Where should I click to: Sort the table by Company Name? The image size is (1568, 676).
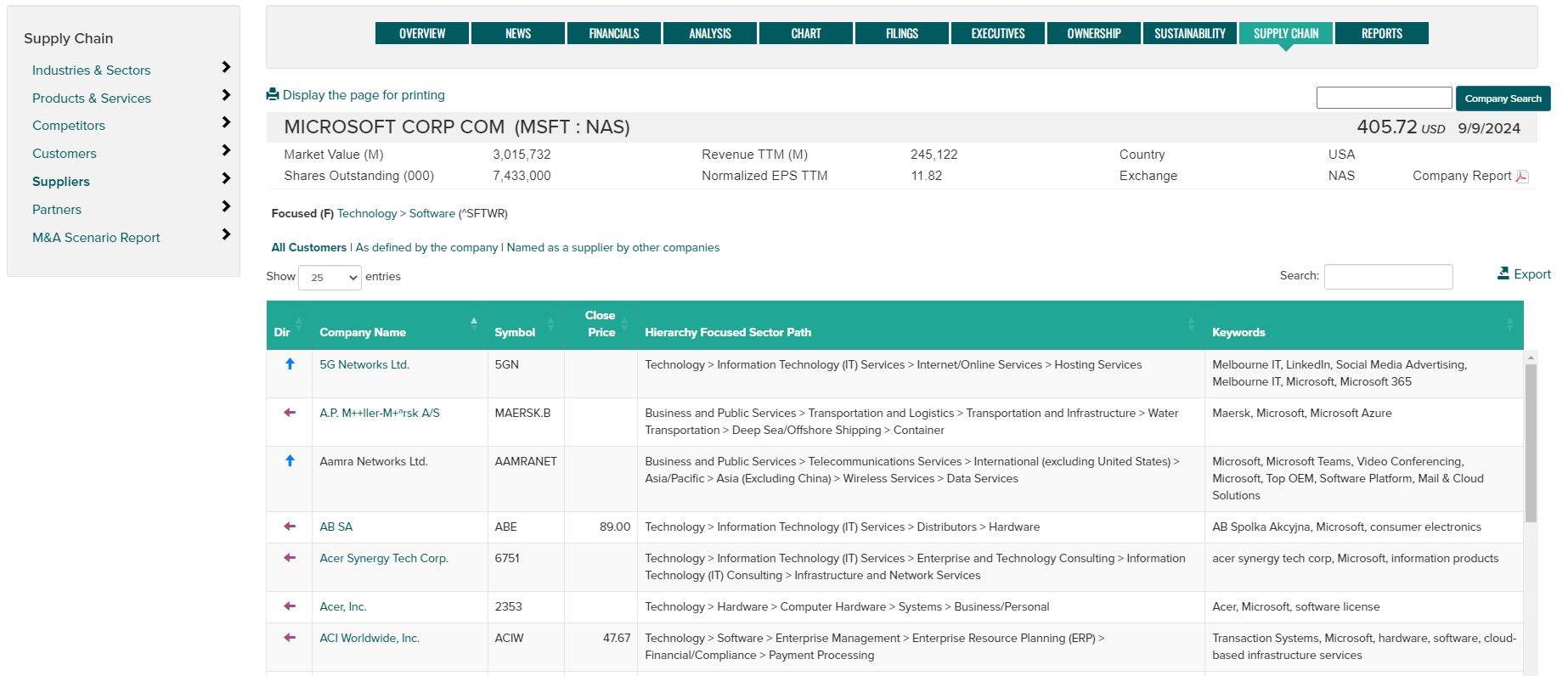click(x=474, y=324)
